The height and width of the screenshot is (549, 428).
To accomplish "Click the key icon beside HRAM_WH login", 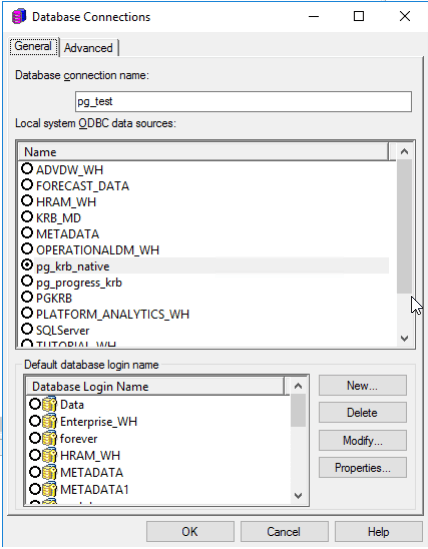I will click(49, 455).
